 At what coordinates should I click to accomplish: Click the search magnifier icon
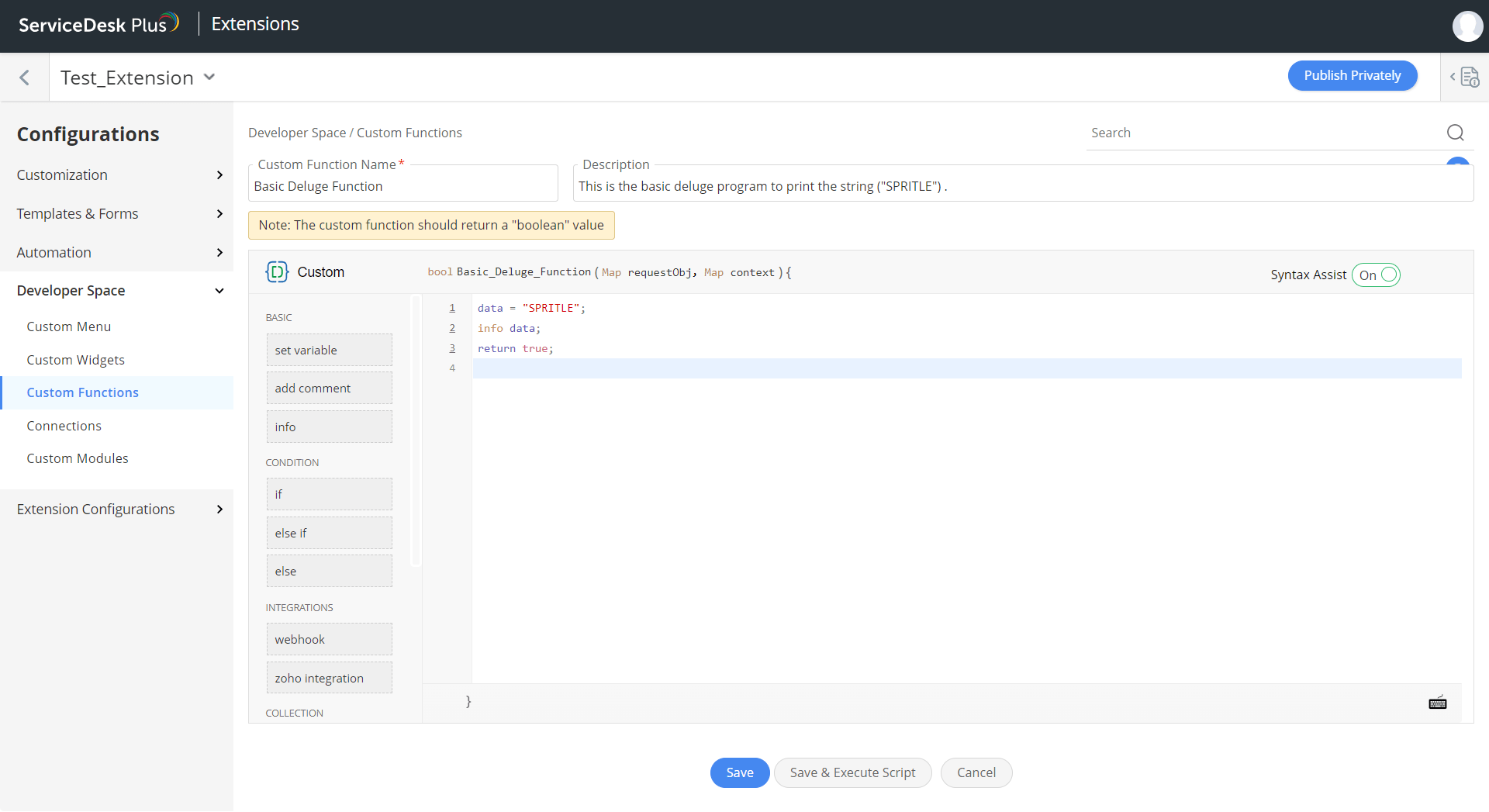tap(1455, 133)
